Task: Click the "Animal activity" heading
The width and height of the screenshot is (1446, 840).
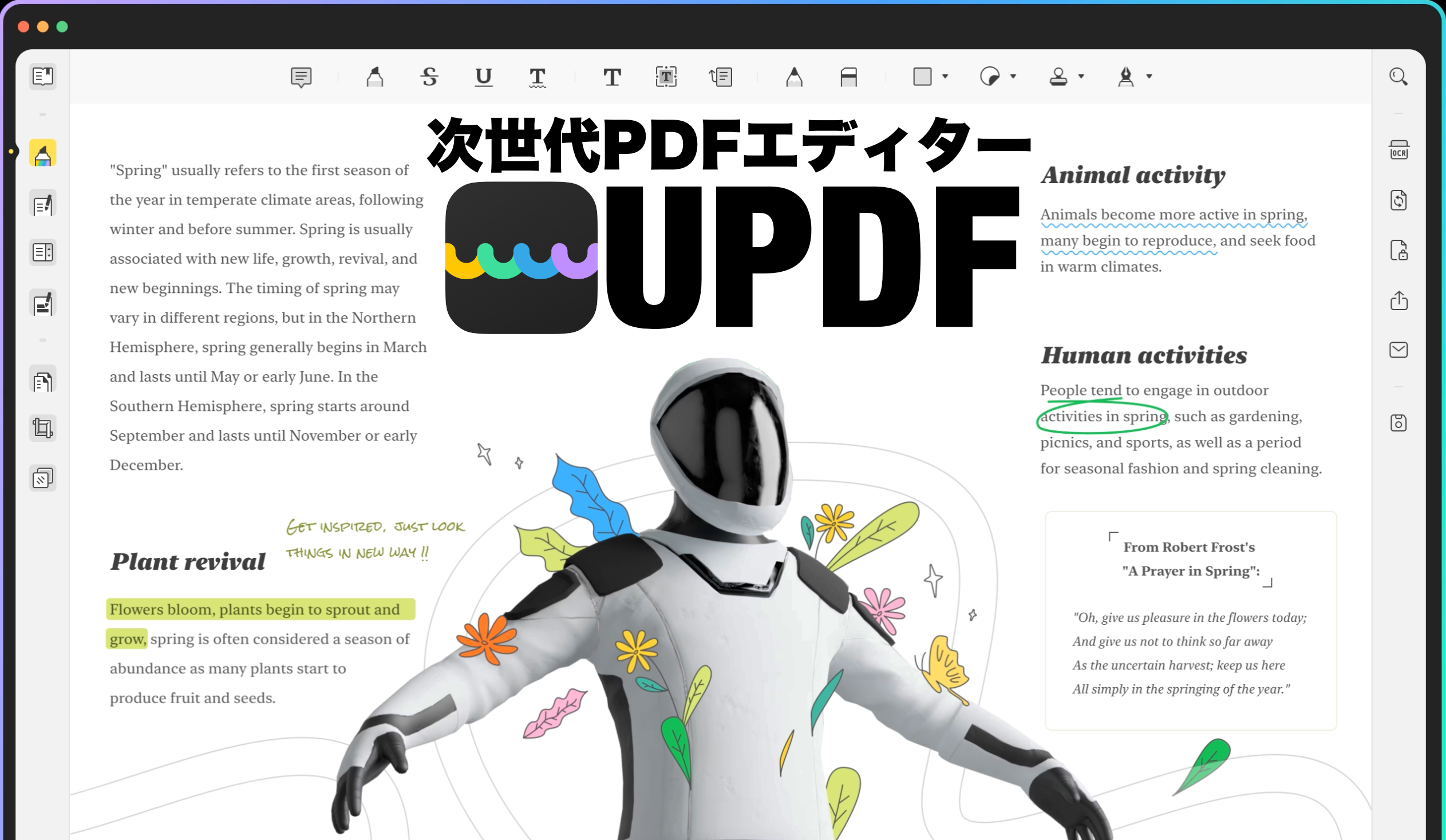Action: (1133, 175)
